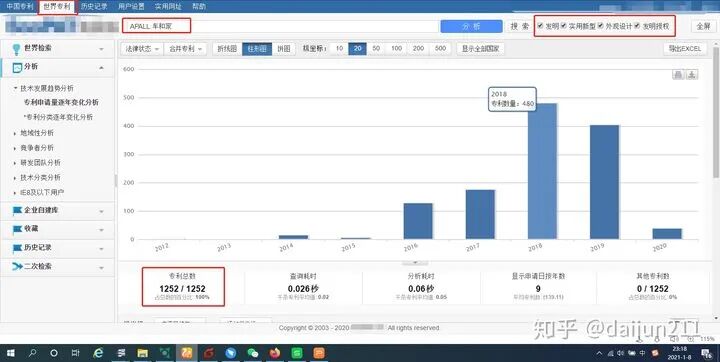Open File Explorer from the taskbar

click(143, 353)
